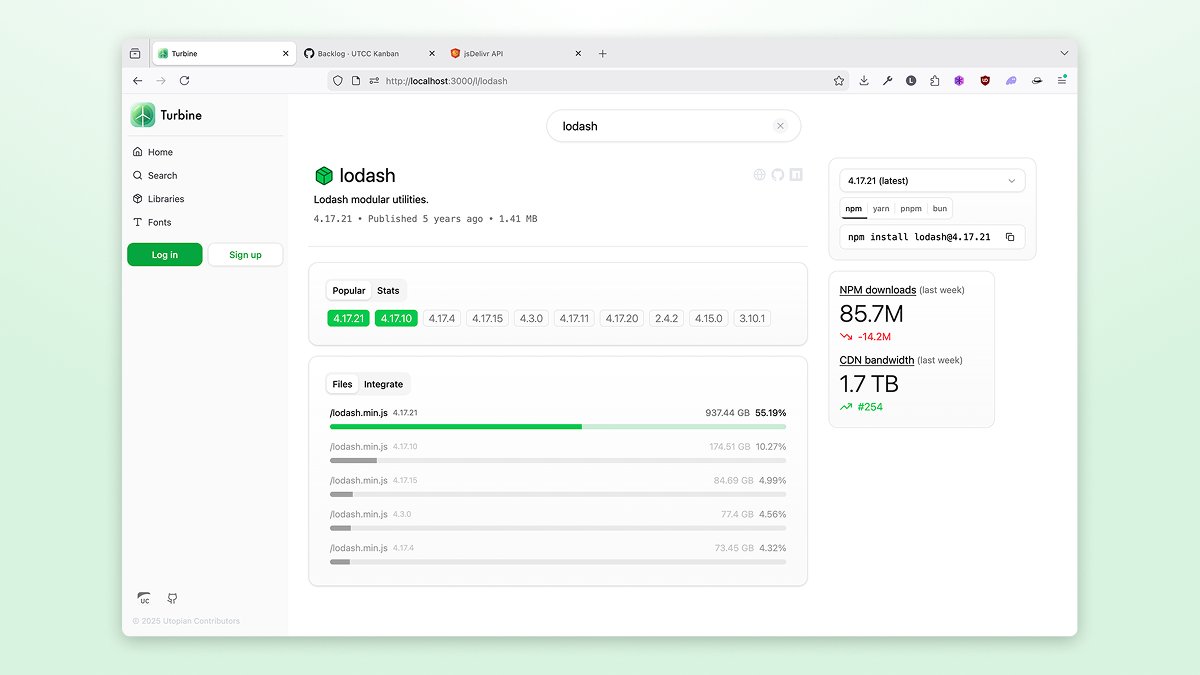Switch to the Files tab

point(342,384)
